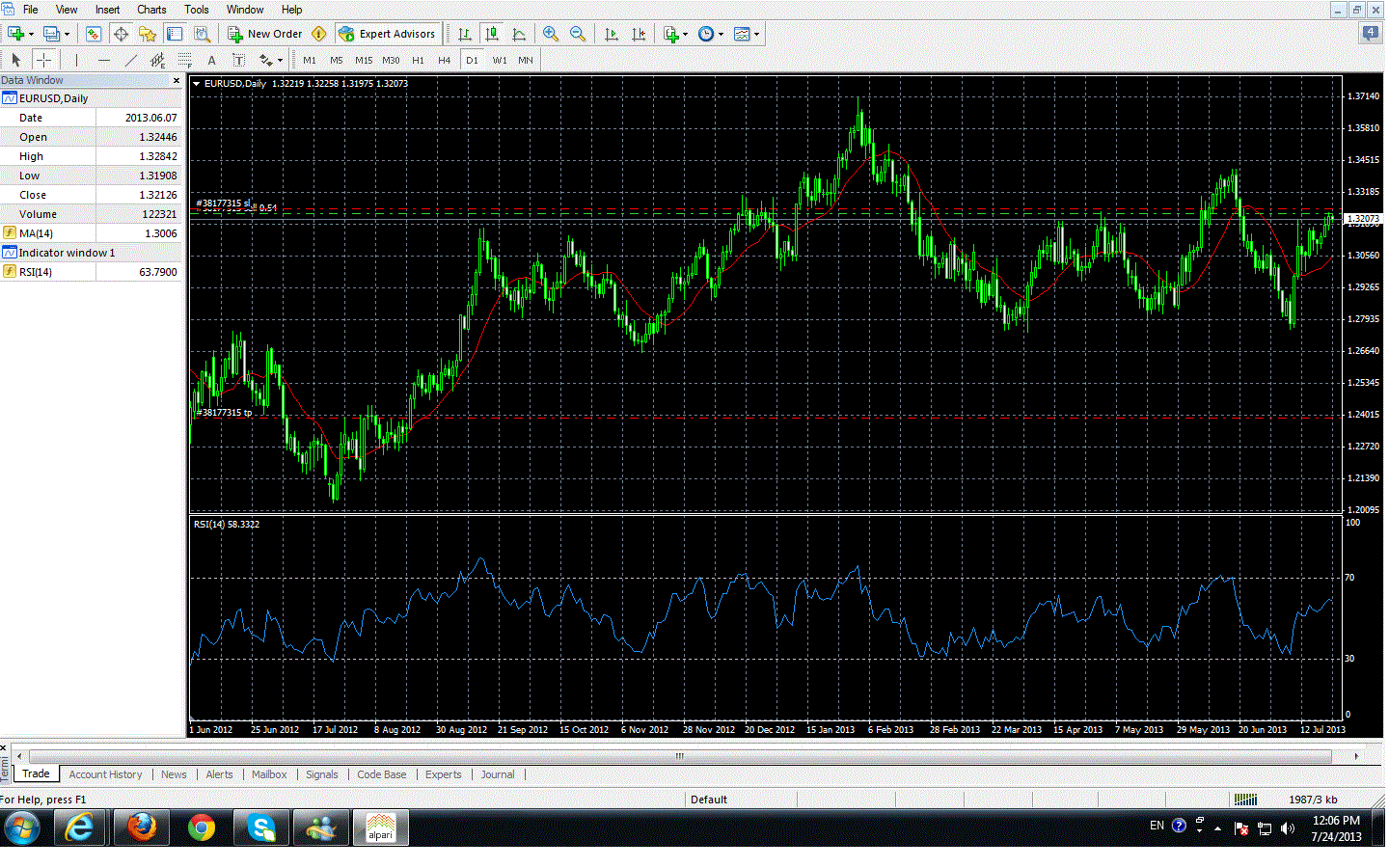1389x868 pixels.
Task: Select the Draw Trendline tool
Action: (131, 60)
